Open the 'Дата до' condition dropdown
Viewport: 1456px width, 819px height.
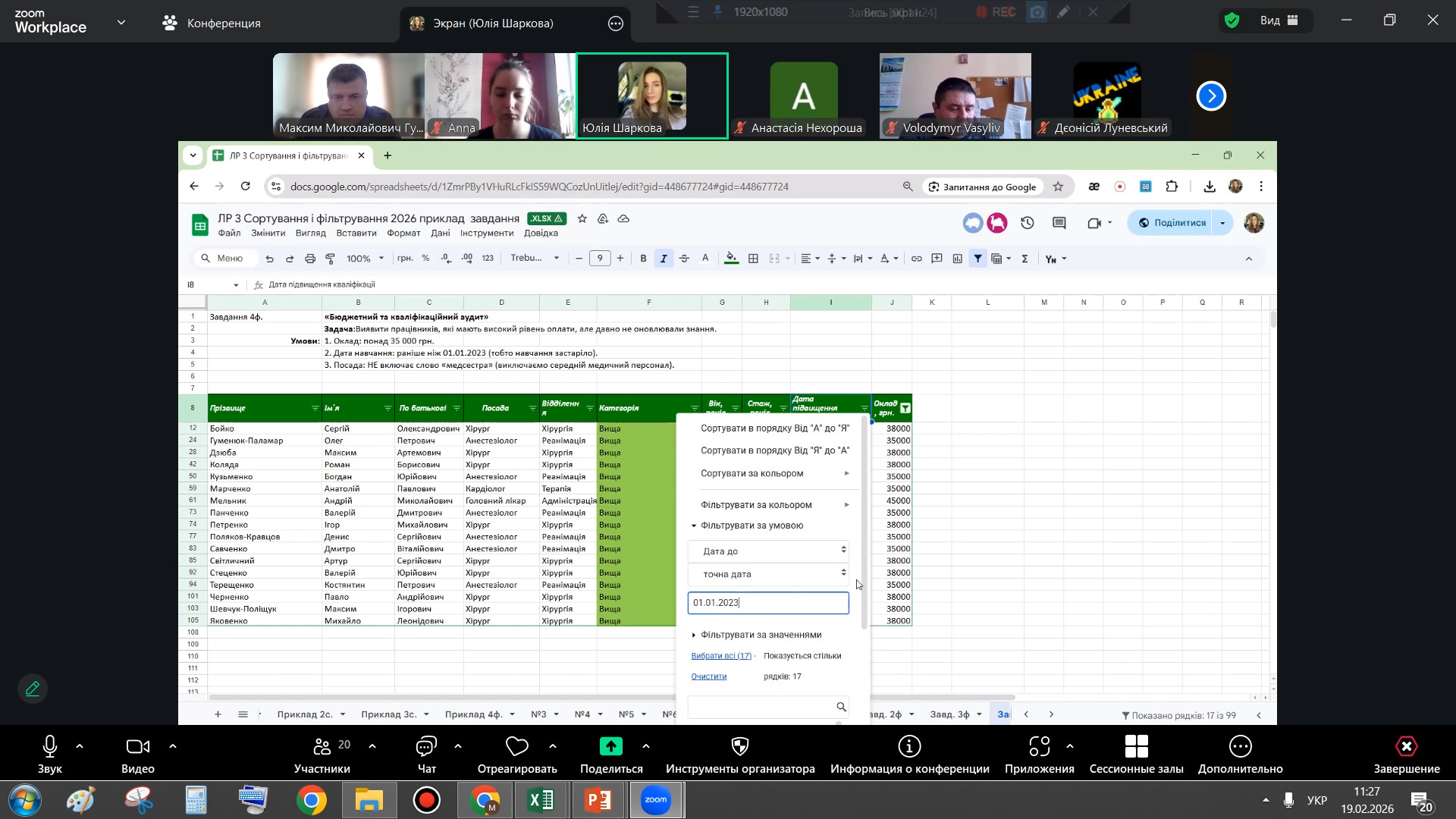[x=768, y=551]
